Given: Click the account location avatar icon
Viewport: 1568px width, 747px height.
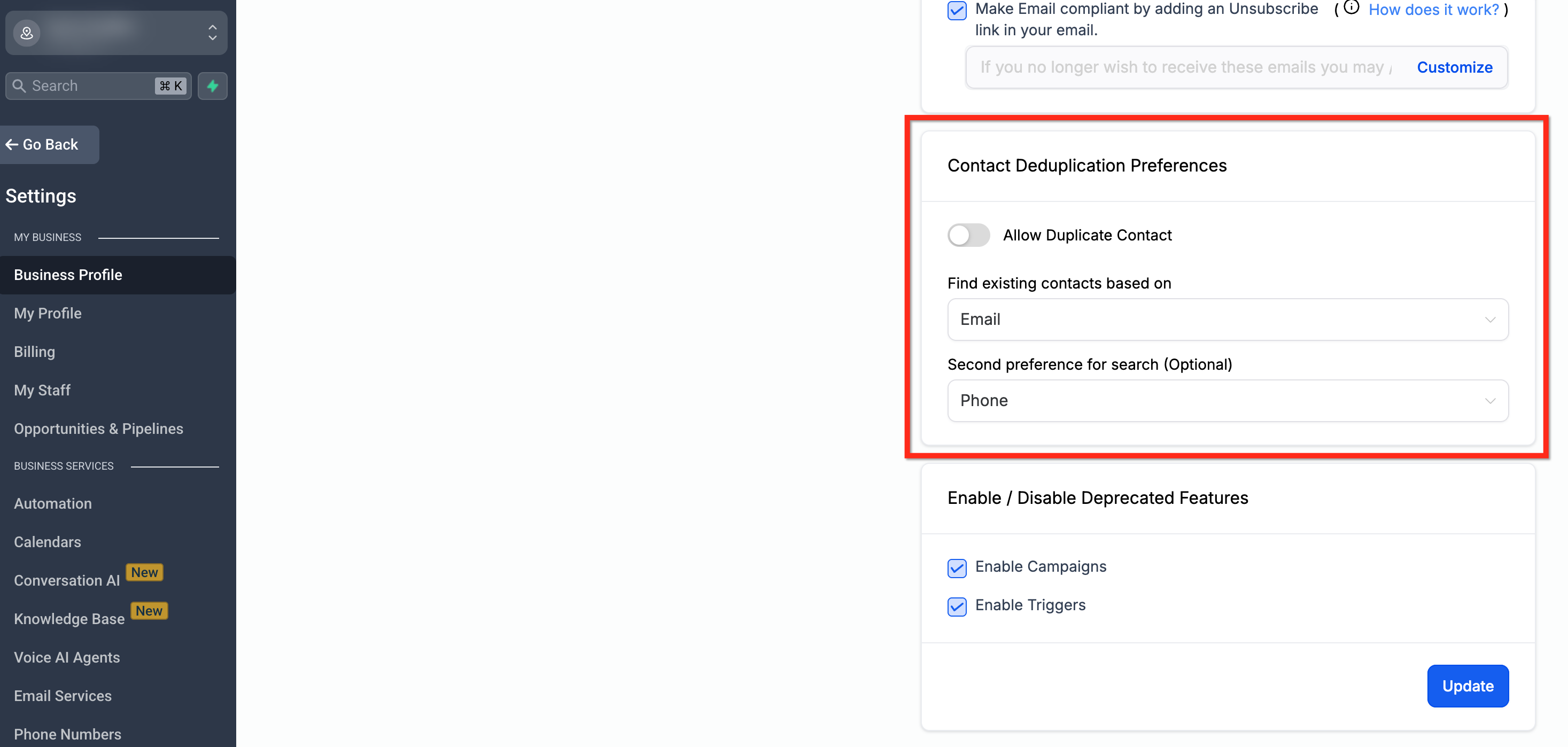Looking at the screenshot, I should click(27, 33).
